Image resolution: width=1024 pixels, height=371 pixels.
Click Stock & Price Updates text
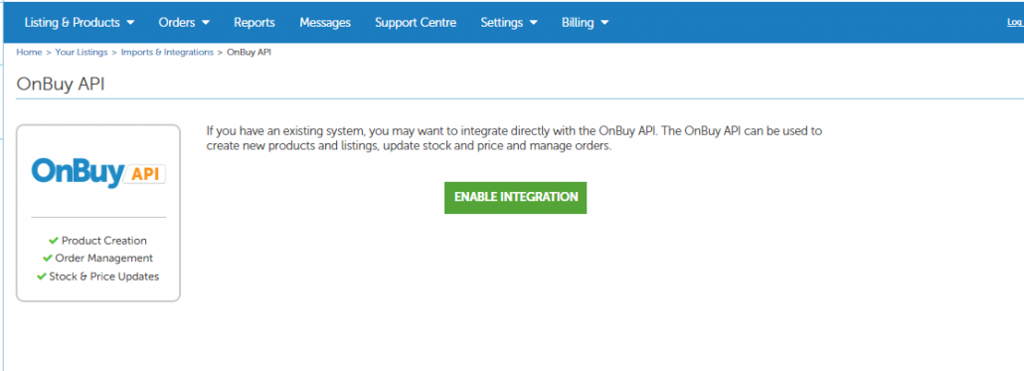tap(104, 276)
